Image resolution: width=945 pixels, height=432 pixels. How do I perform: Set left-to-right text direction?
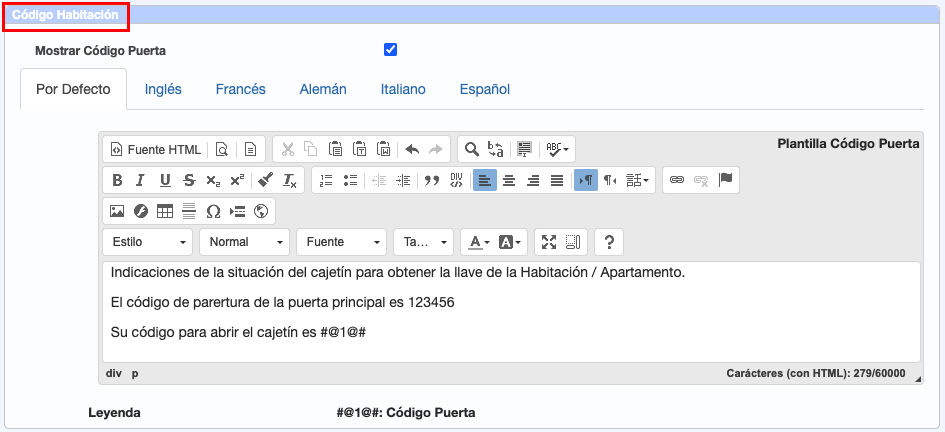(x=586, y=180)
